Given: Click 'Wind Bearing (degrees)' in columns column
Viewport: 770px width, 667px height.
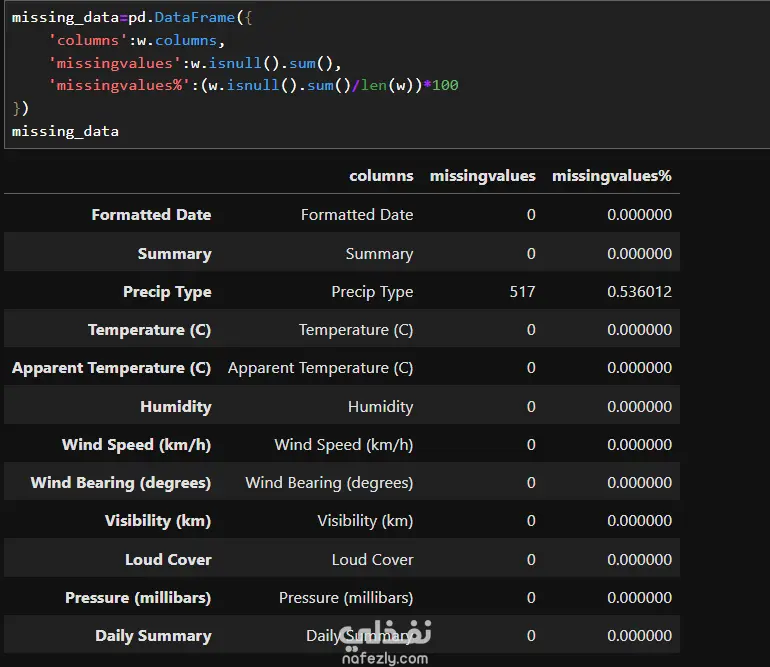Looking at the screenshot, I should coord(330,483).
